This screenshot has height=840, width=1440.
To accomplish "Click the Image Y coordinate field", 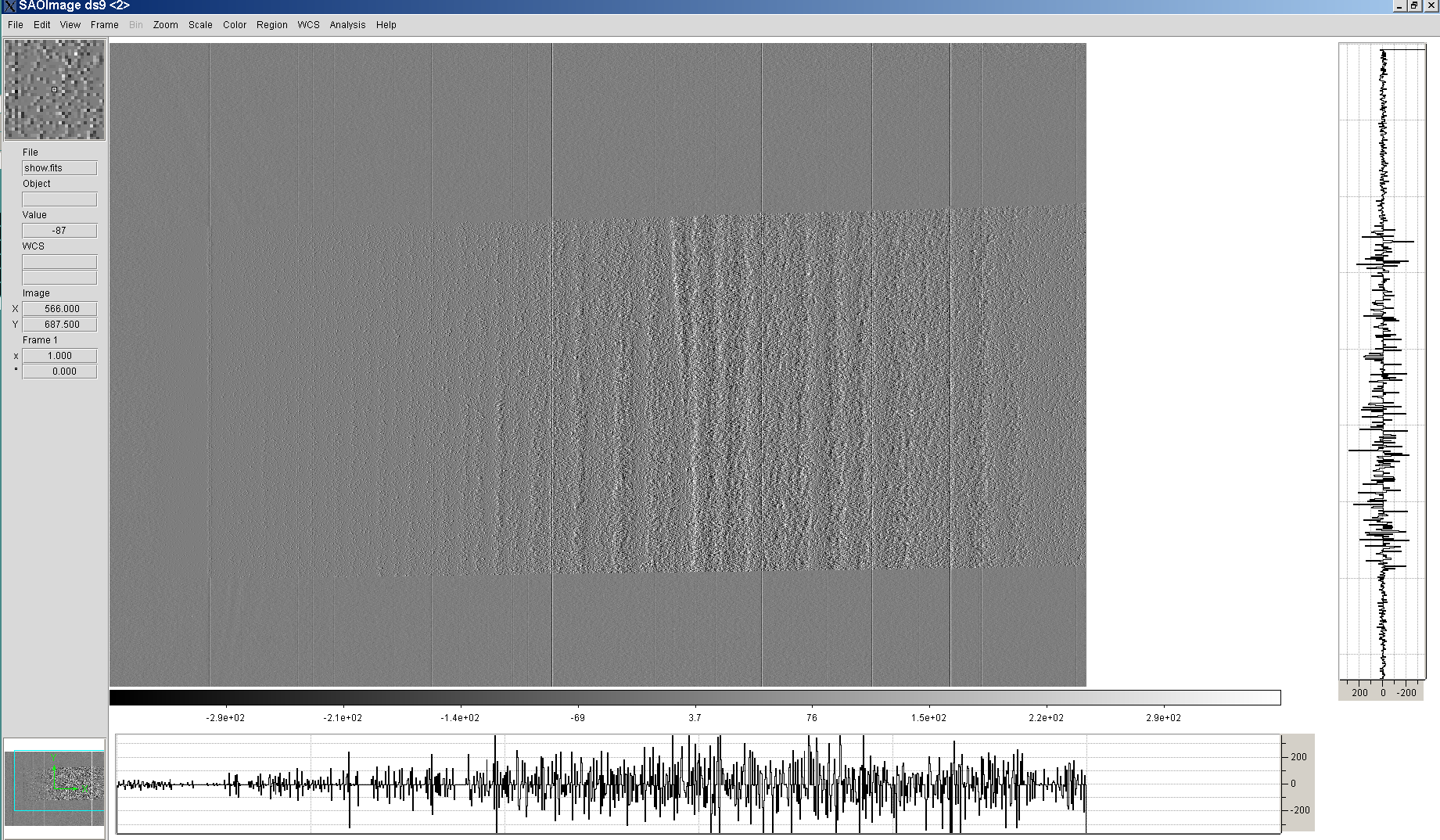I will click(59, 325).
